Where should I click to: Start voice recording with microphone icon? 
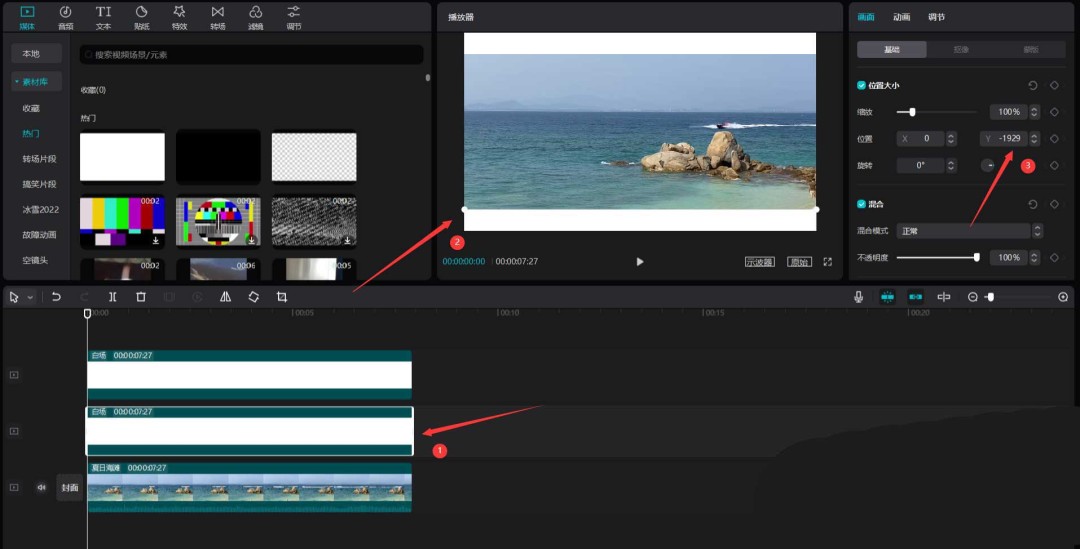pyautogui.click(x=858, y=297)
